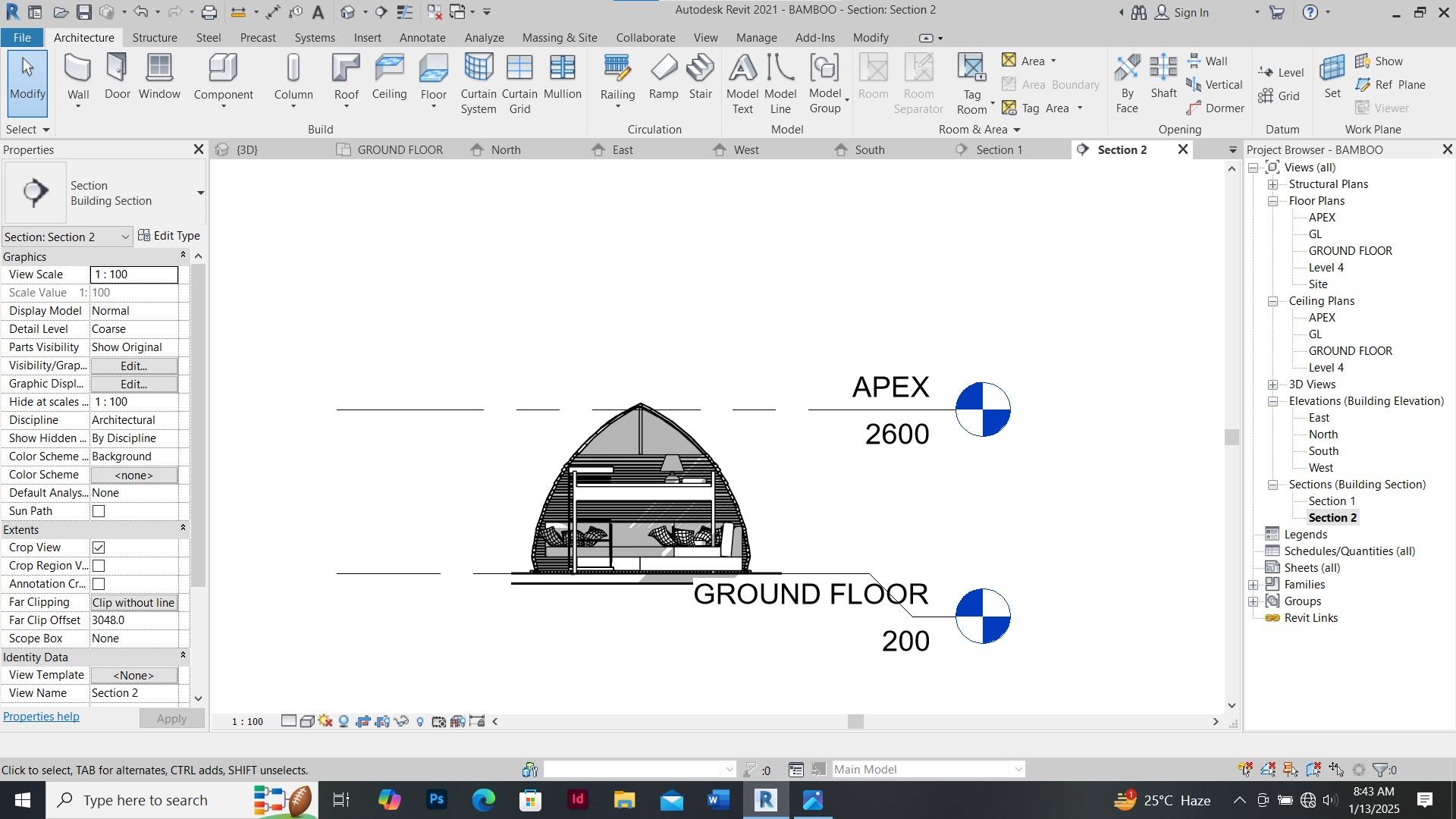Toggle Crop View checkbox
Viewport: 1456px width, 819px height.
97,547
